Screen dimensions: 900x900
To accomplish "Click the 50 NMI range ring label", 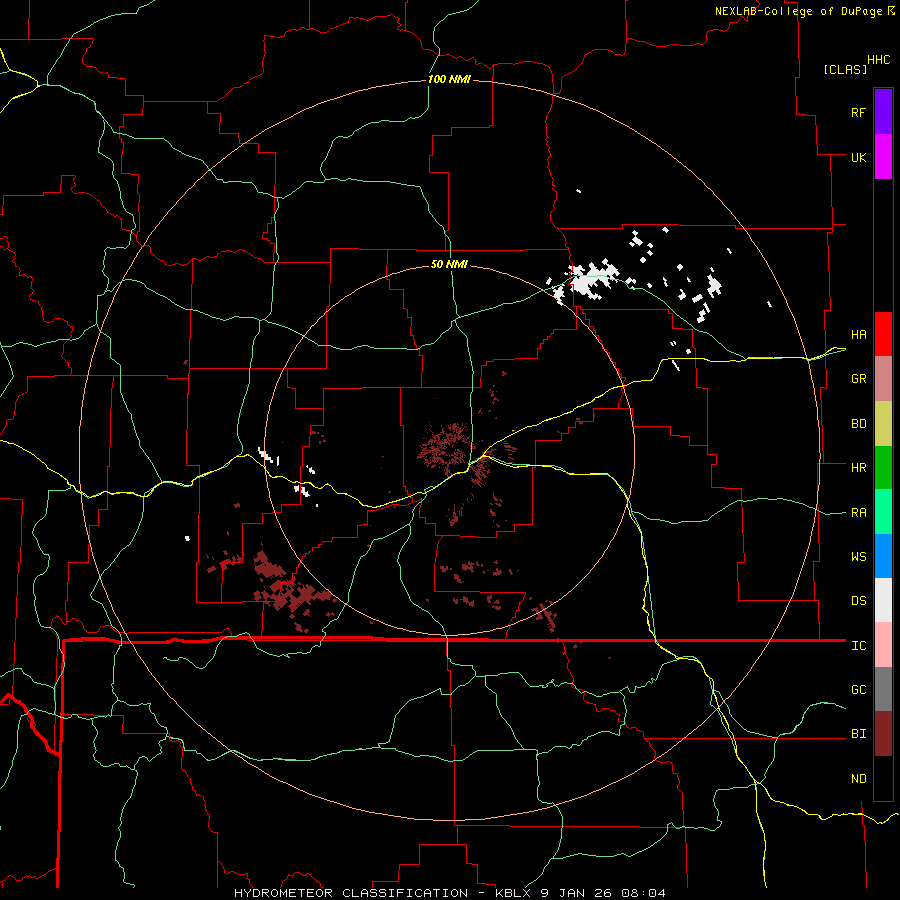I will [x=449, y=264].
